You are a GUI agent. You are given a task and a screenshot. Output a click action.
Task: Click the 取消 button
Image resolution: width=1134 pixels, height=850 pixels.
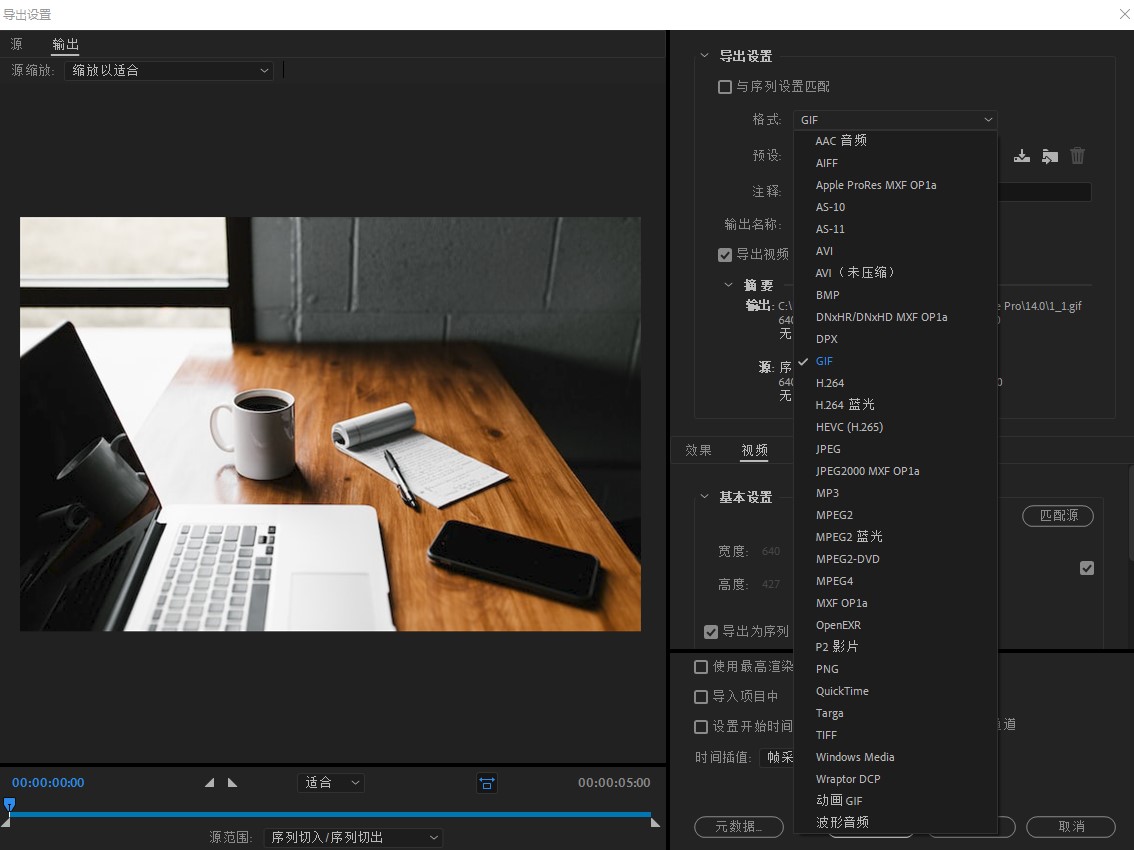click(1070, 827)
